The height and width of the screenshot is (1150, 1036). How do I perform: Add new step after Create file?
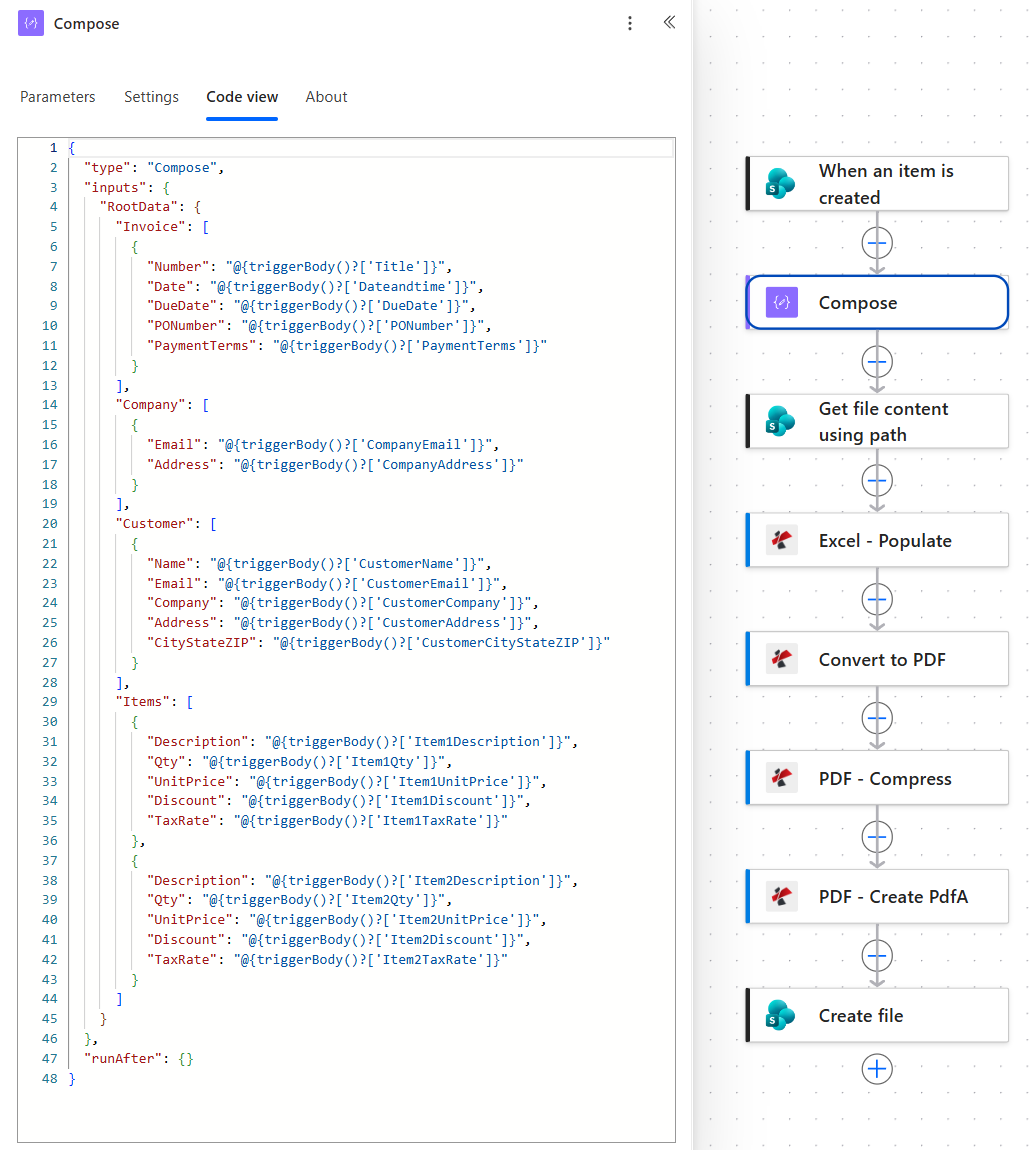click(877, 1069)
